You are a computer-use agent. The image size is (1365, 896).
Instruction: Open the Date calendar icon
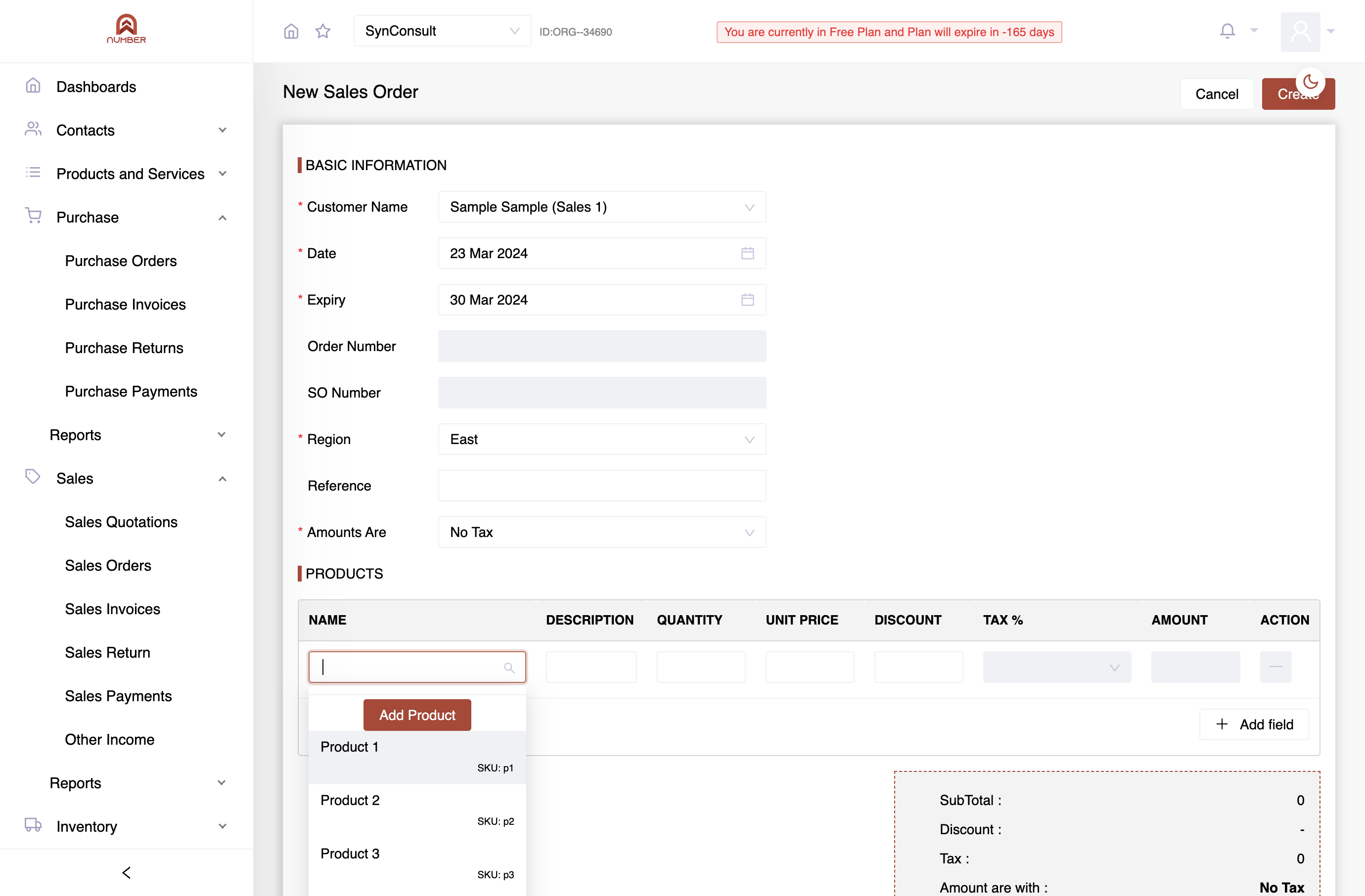coord(747,253)
